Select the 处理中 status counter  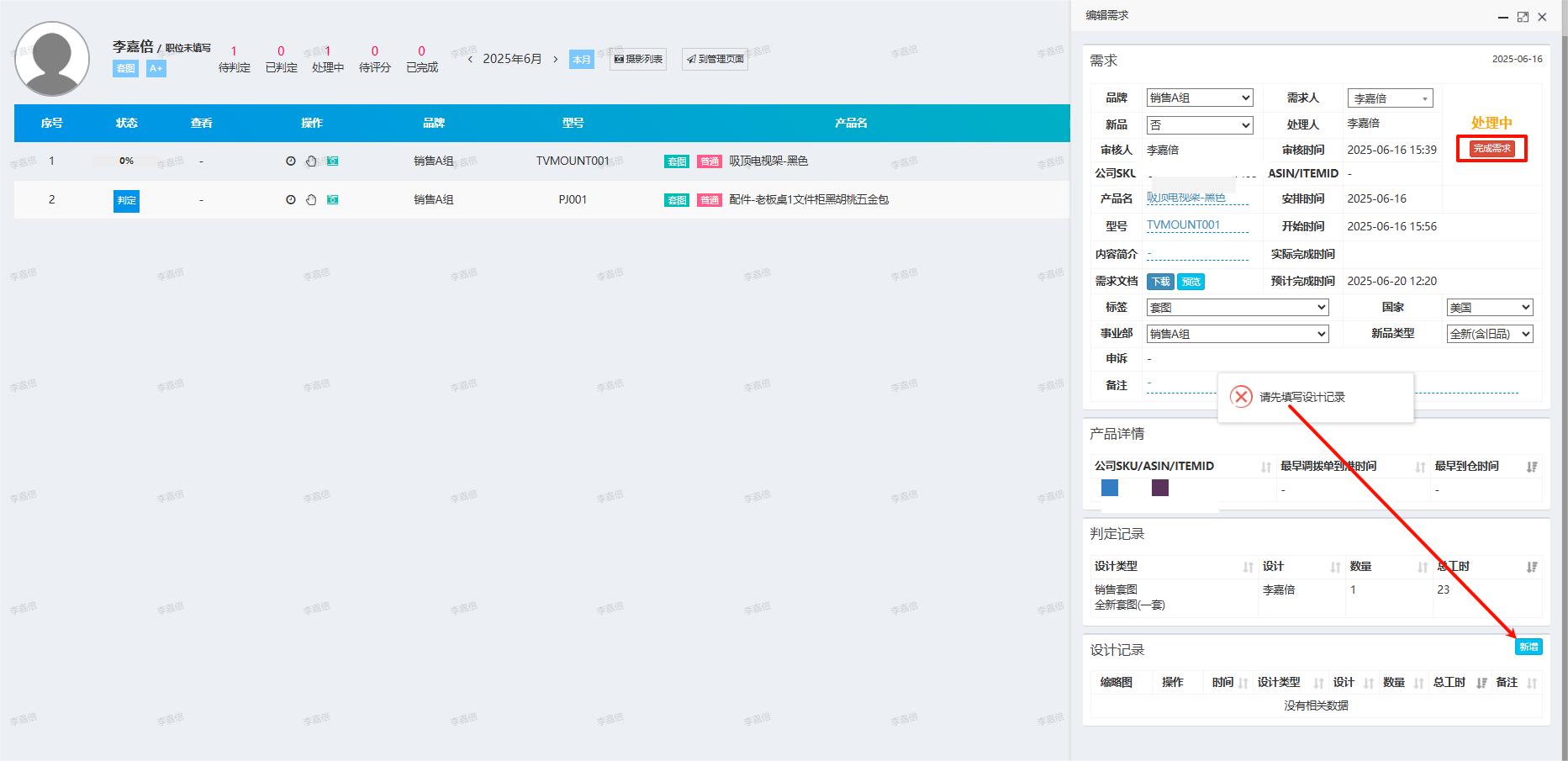coord(328,60)
